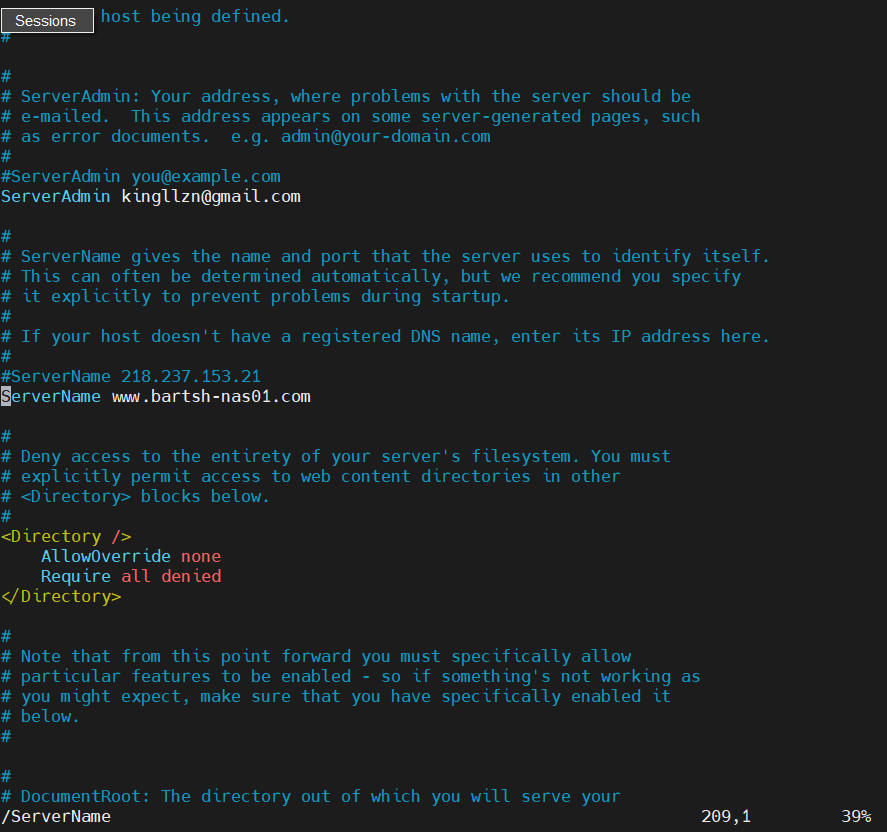
Task: Click comment 'Deny access to the entirety'
Action: [x=335, y=456]
